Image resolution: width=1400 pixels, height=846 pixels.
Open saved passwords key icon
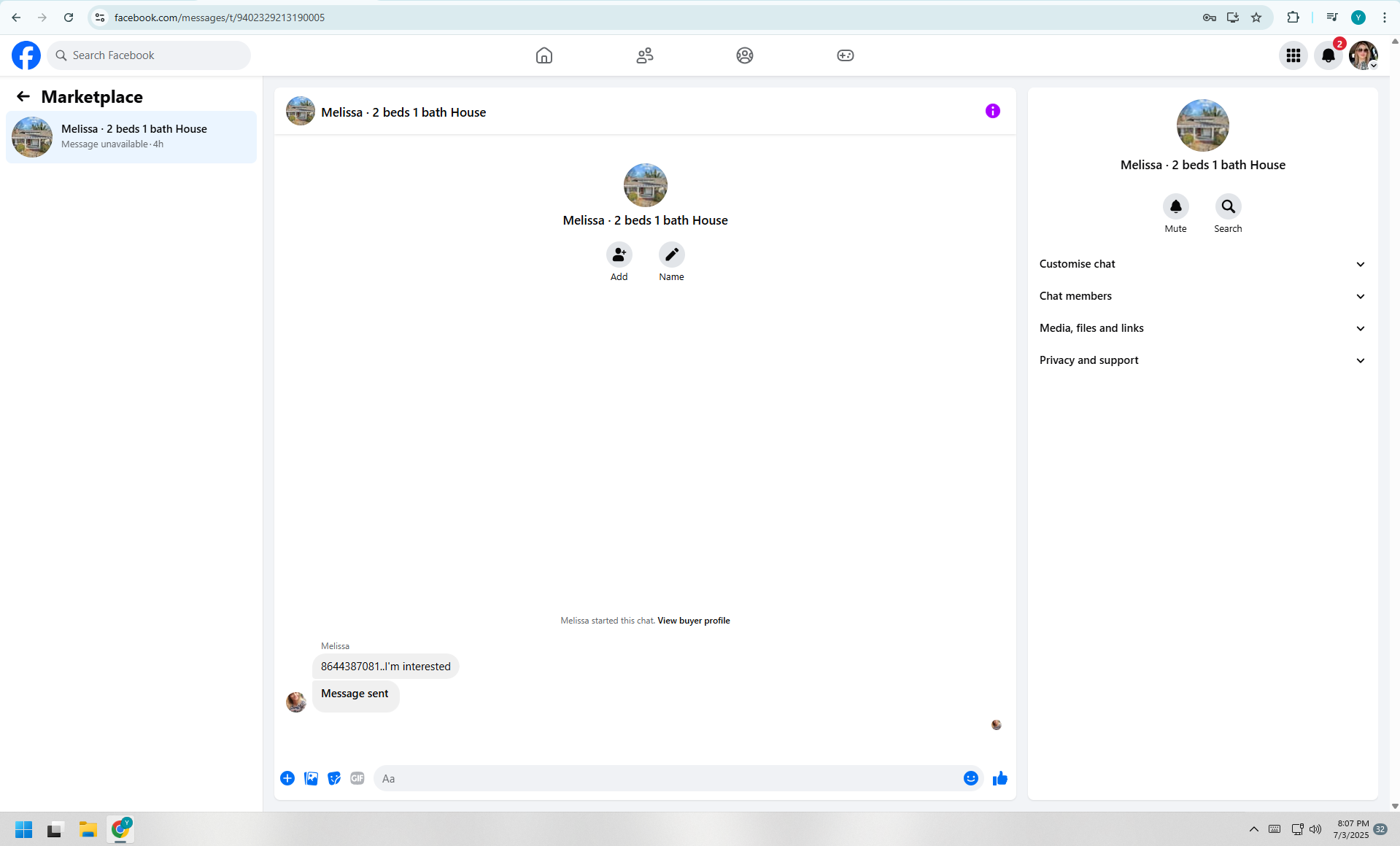1210,18
